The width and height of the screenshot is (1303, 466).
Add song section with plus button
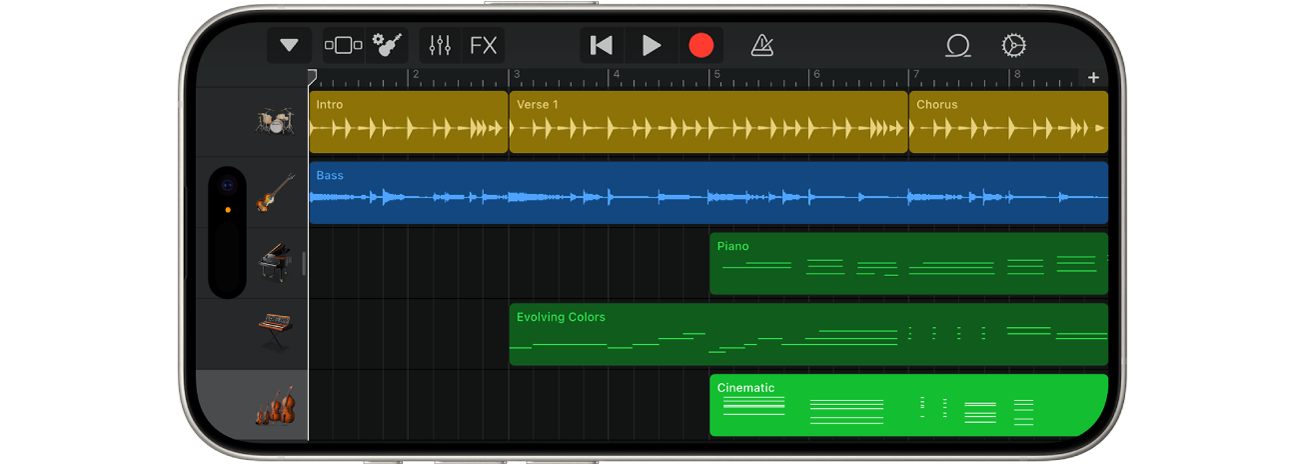point(1093,77)
